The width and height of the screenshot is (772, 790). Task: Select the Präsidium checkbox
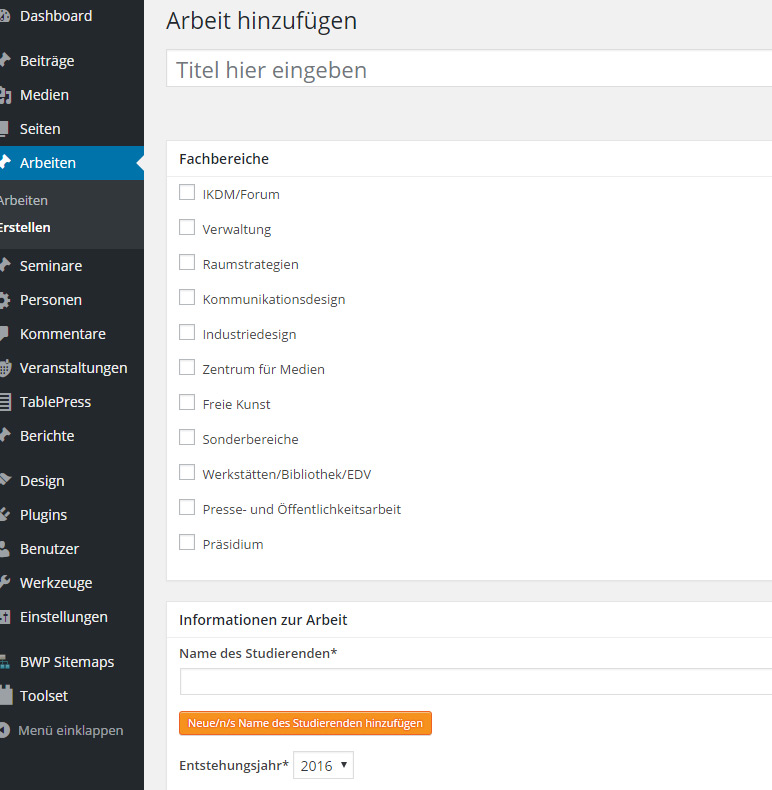187,542
